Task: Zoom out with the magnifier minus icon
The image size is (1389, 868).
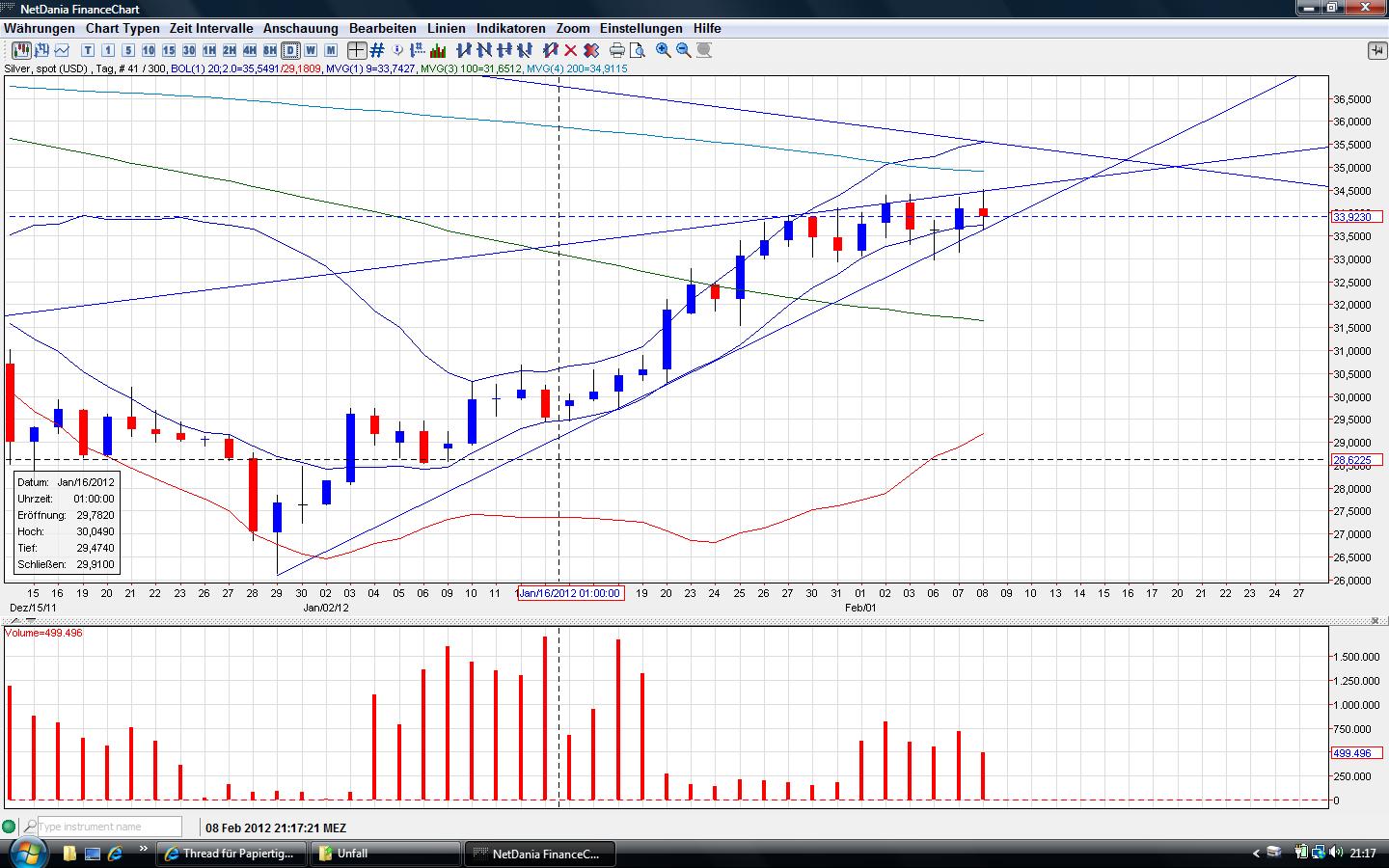Action: point(684,50)
